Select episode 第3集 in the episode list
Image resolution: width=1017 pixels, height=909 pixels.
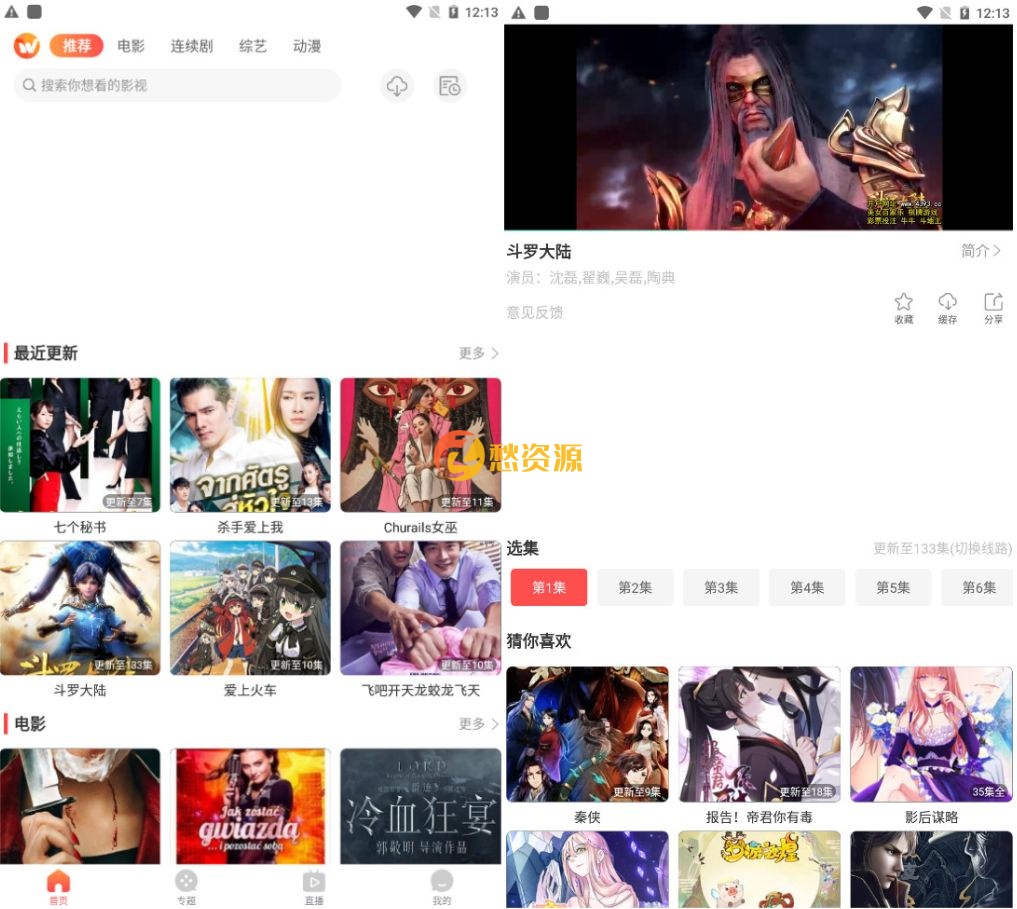coord(721,587)
